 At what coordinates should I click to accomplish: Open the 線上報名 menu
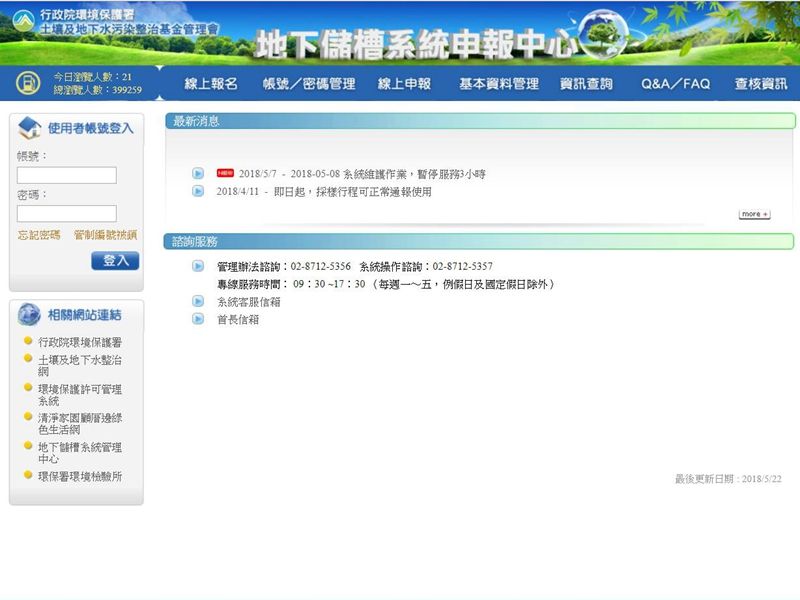pos(210,84)
